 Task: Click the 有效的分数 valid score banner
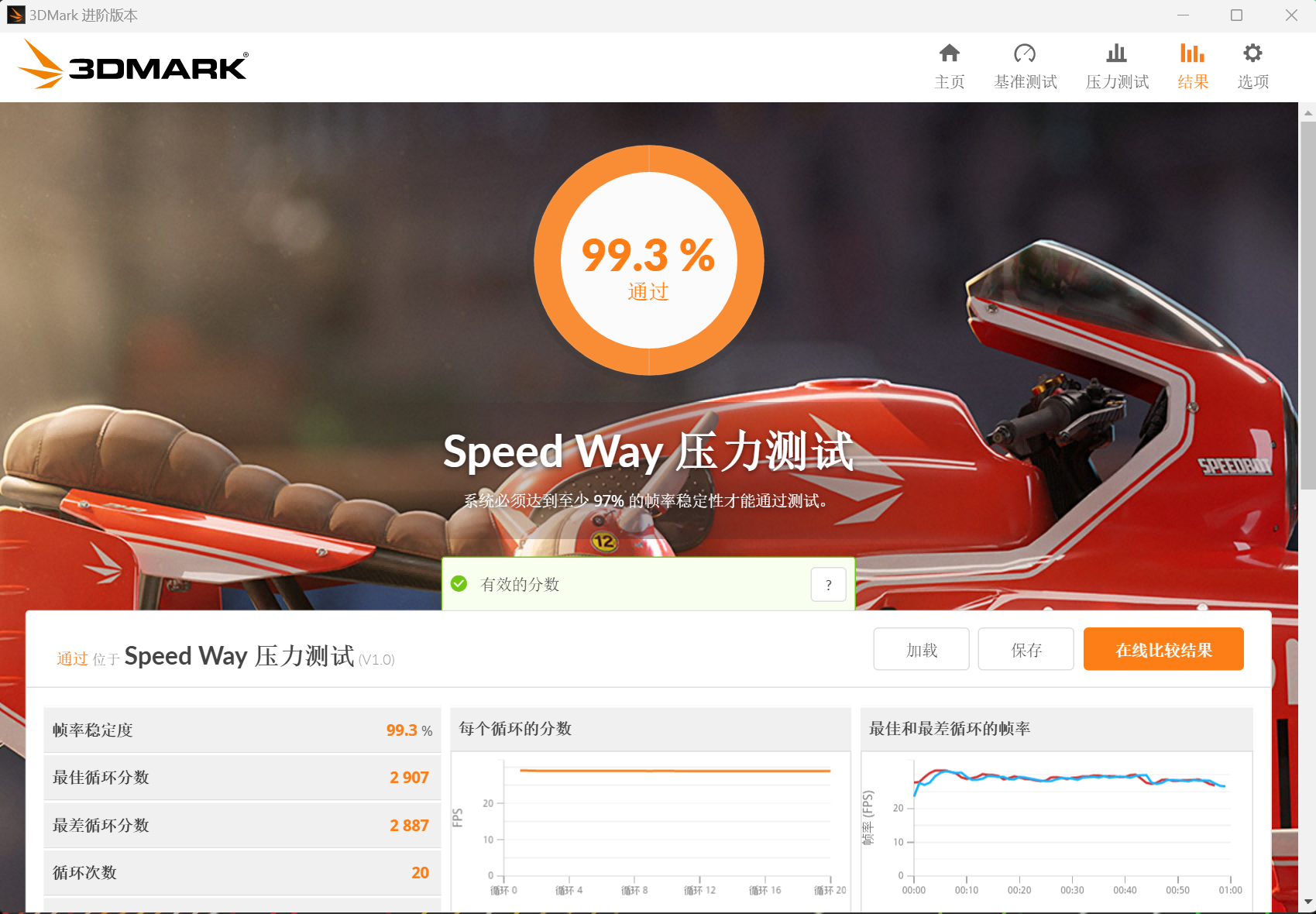(648, 584)
